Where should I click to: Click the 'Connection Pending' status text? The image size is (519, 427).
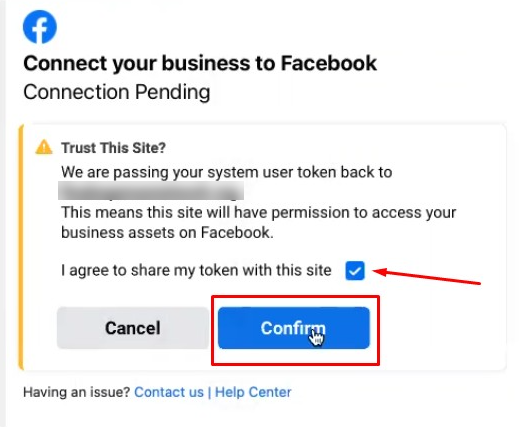[x=117, y=92]
